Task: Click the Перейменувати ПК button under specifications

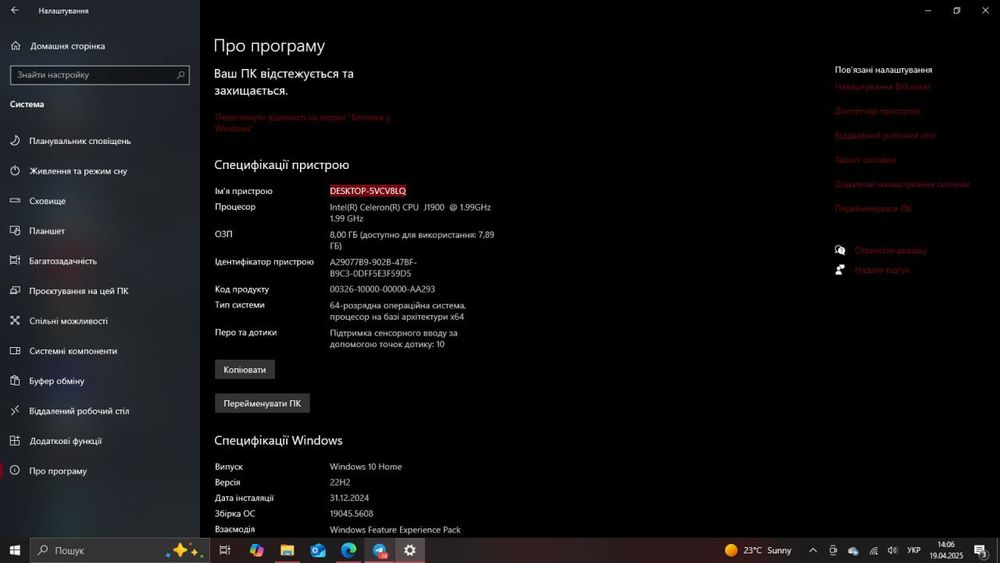Action: coord(262,403)
